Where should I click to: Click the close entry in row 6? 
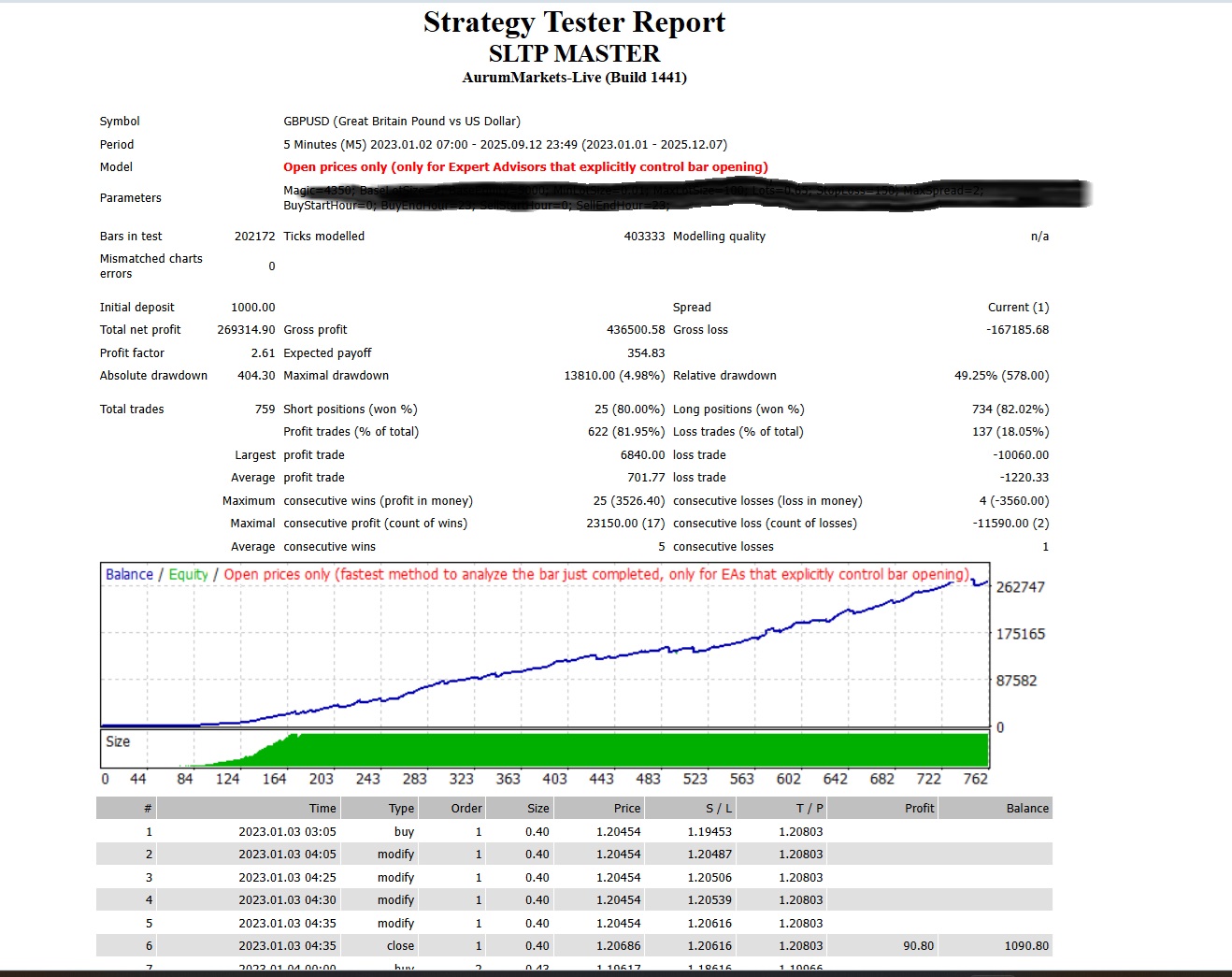[400, 946]
